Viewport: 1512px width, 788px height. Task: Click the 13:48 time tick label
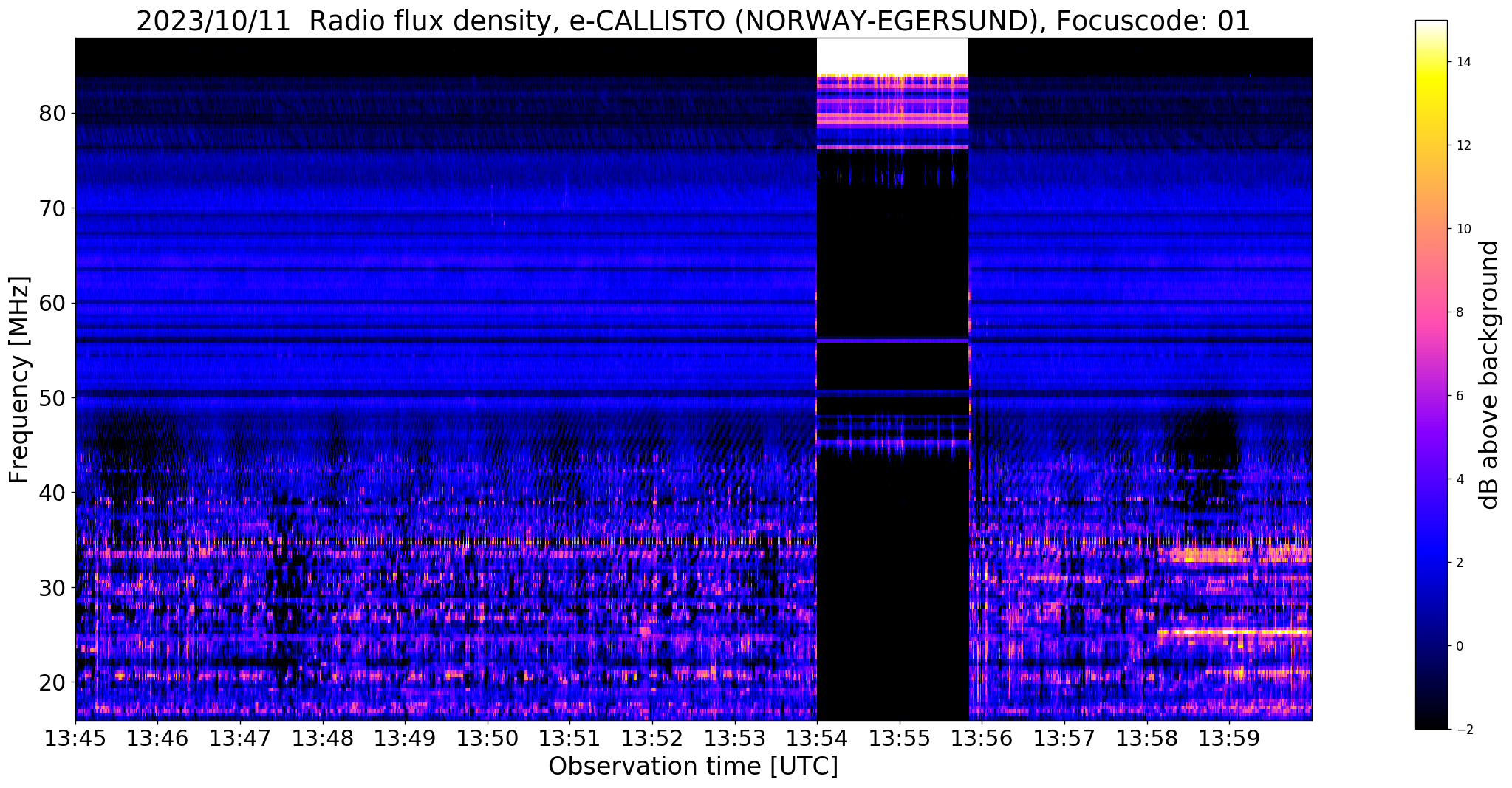[x=322, y=739]
